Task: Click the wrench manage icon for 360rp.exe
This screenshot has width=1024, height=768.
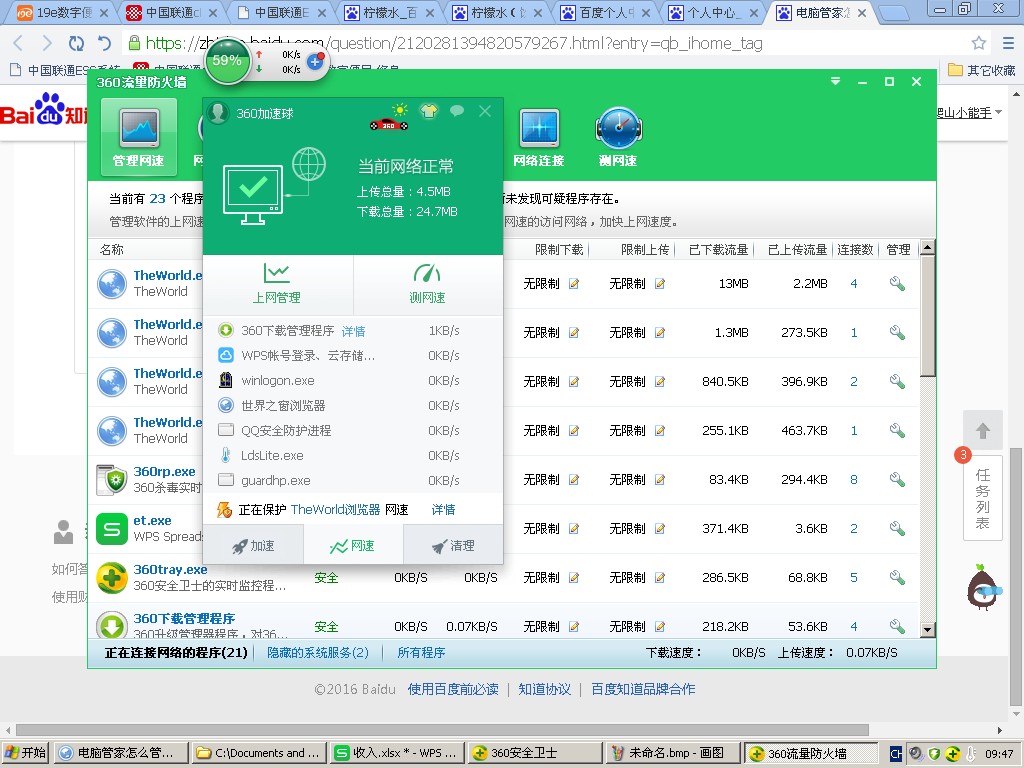Action: [897, 480]
